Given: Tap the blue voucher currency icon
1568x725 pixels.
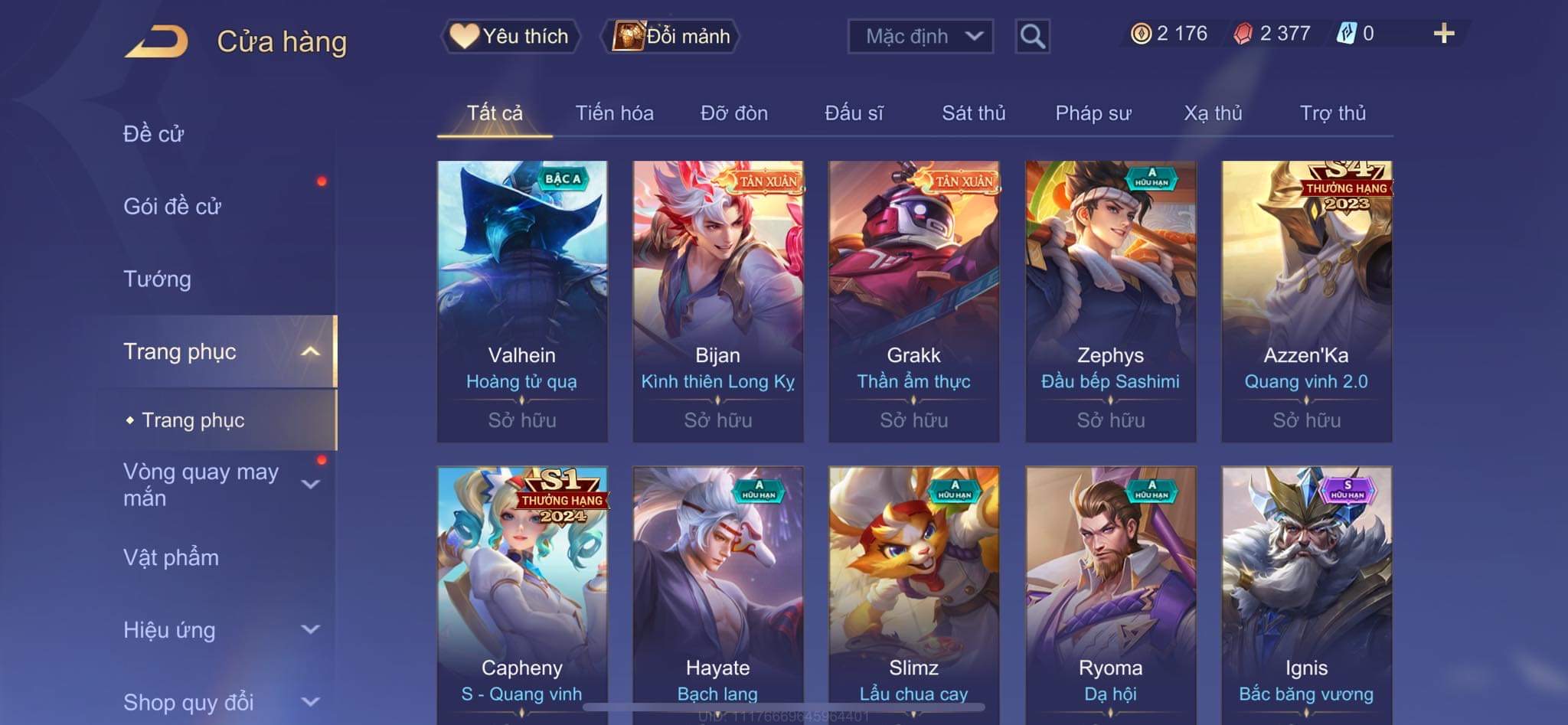Looking at the screenshot, I should pos(1347,34).
